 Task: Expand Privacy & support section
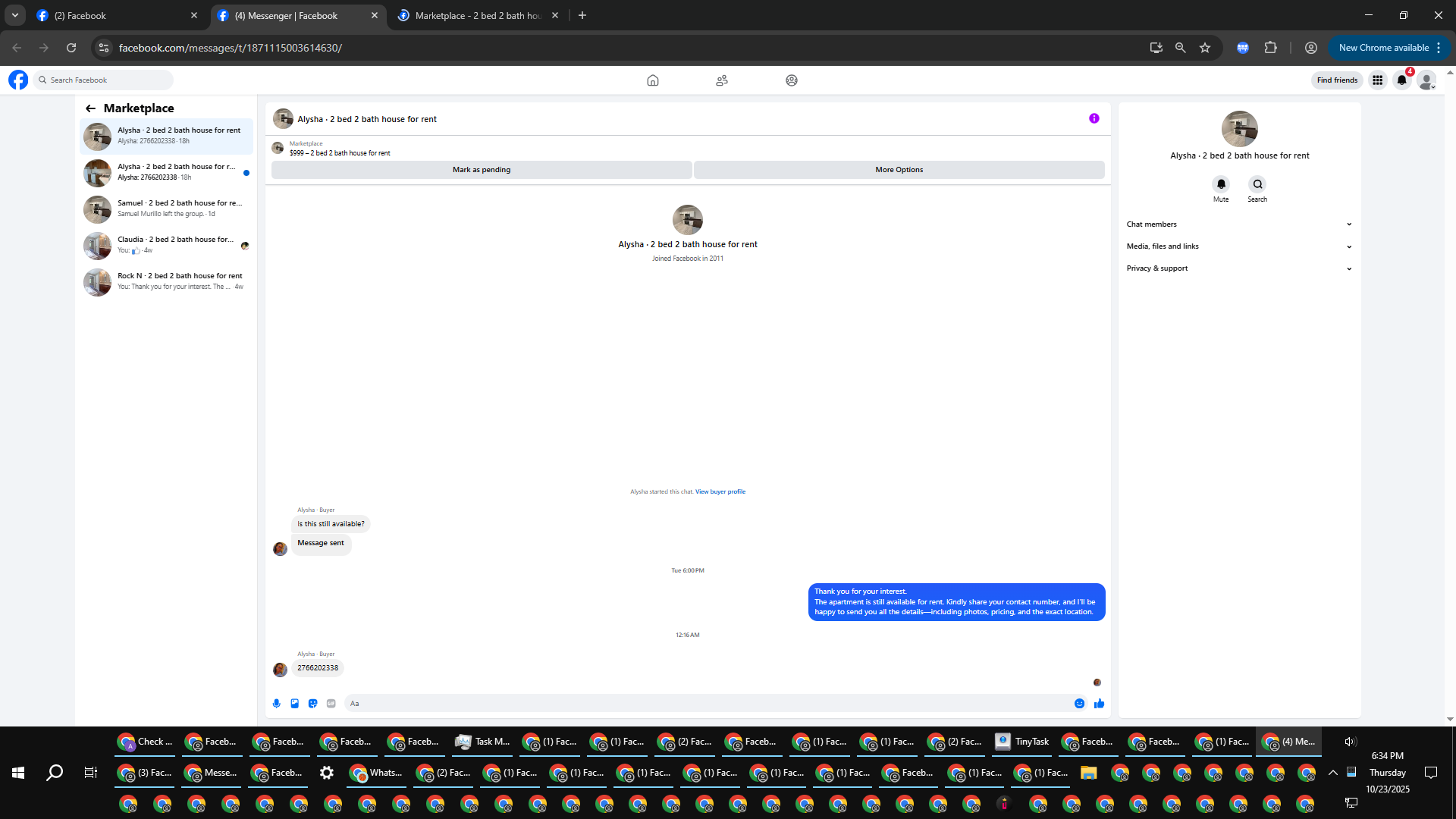[x=1239, y=268]
